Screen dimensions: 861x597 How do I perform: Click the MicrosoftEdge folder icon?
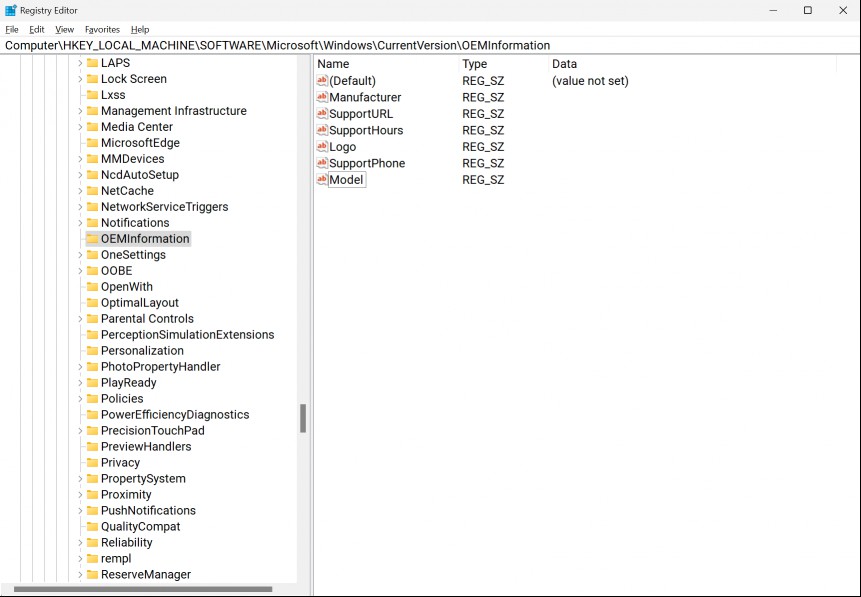92,143
